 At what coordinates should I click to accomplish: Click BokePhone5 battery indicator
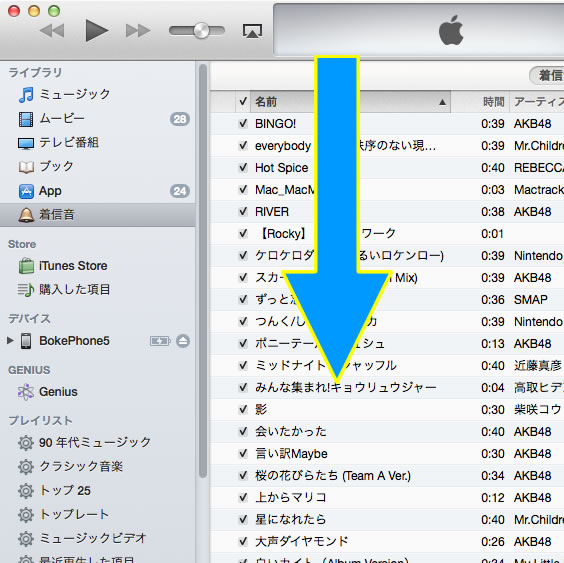tap(160, 341)
